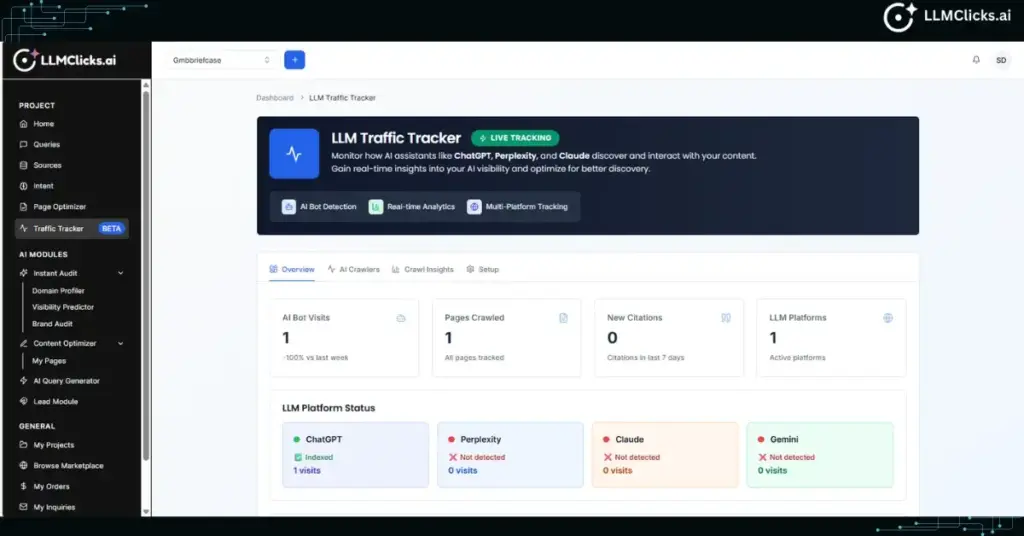Open Visibility Predictor sub-item

point(63,307)
